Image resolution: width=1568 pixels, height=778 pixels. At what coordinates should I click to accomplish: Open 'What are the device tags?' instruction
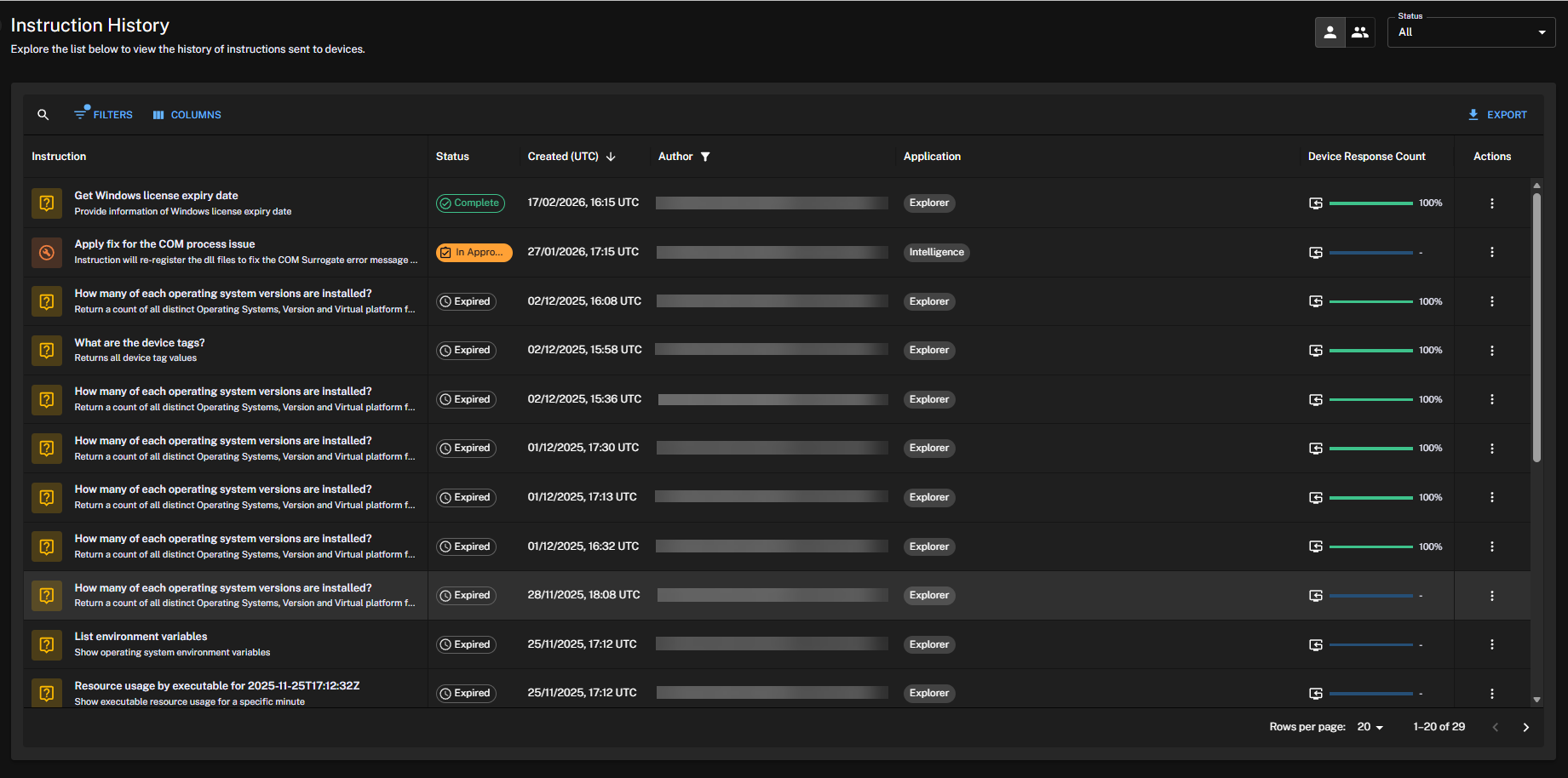[x=140, y=343]
